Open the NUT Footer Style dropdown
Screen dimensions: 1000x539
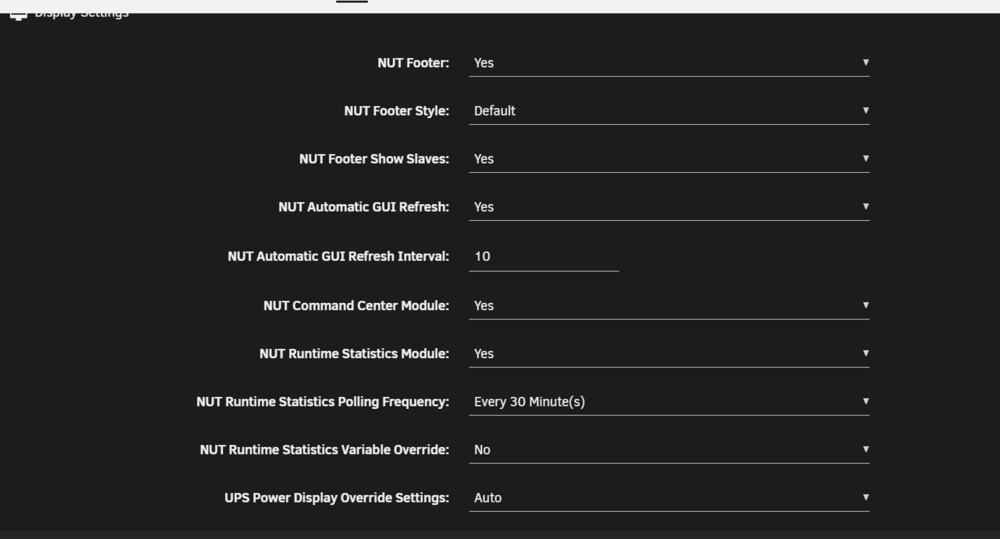coord(669,111)
